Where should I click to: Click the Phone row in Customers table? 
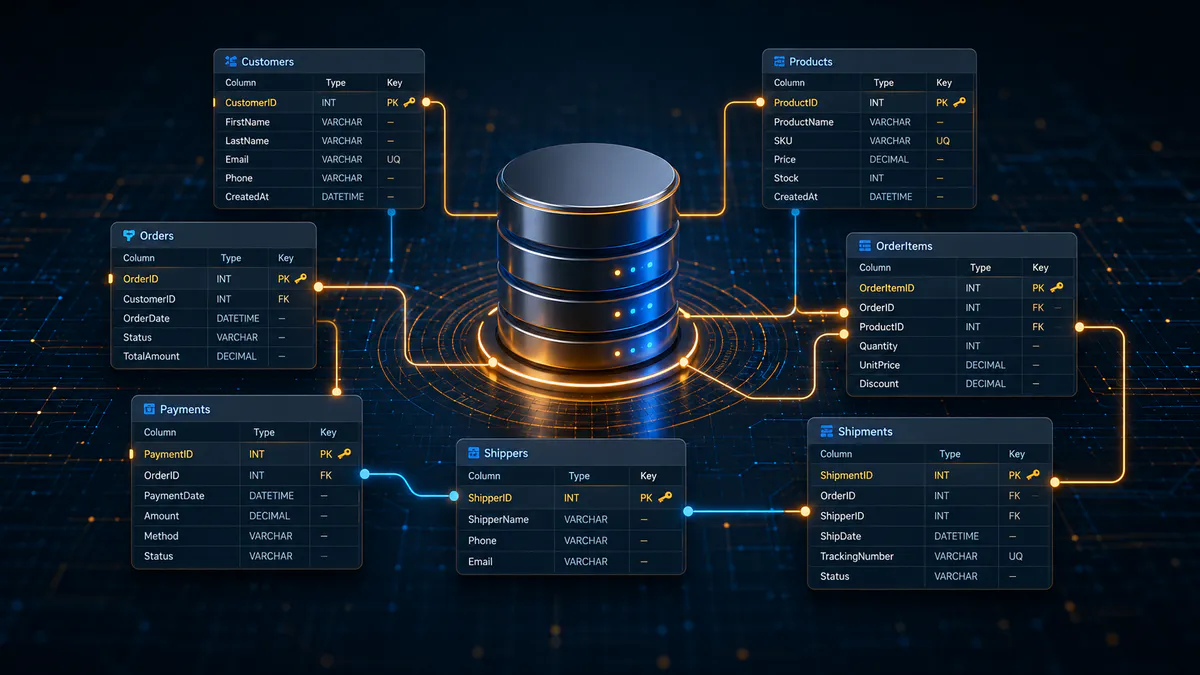click(x=319, y=178)
